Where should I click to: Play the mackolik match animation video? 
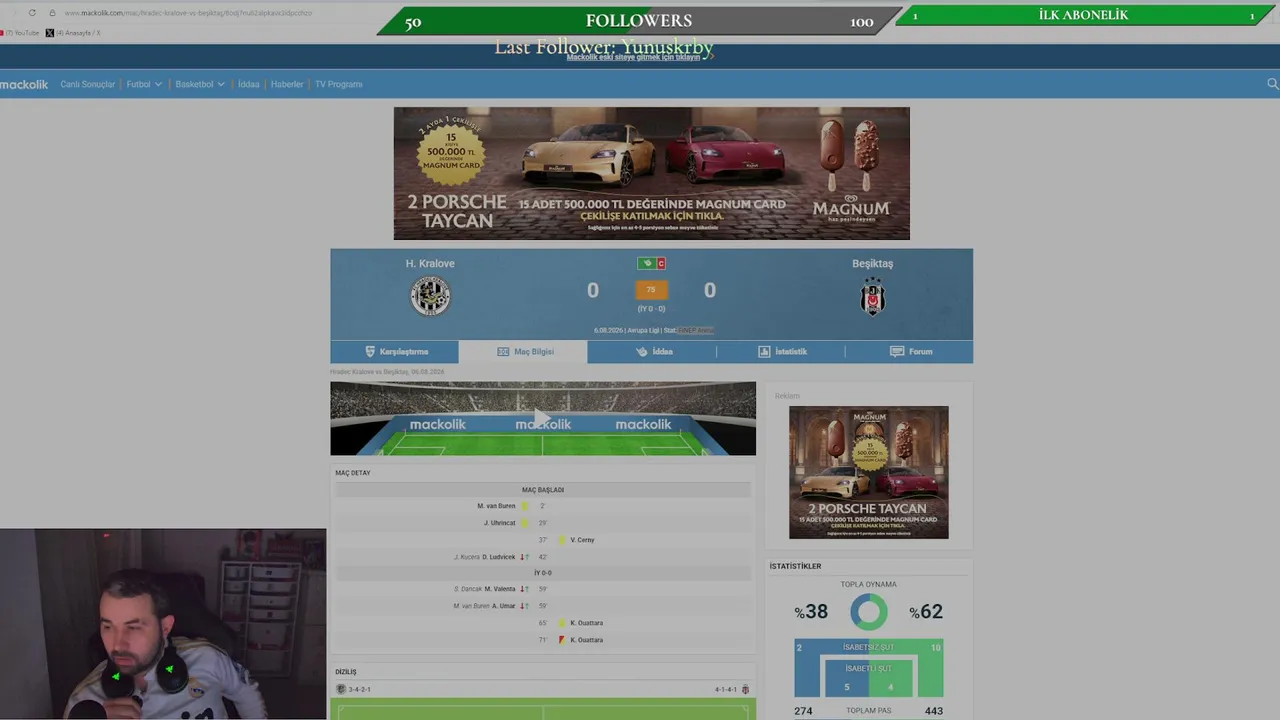coord(543,418)
